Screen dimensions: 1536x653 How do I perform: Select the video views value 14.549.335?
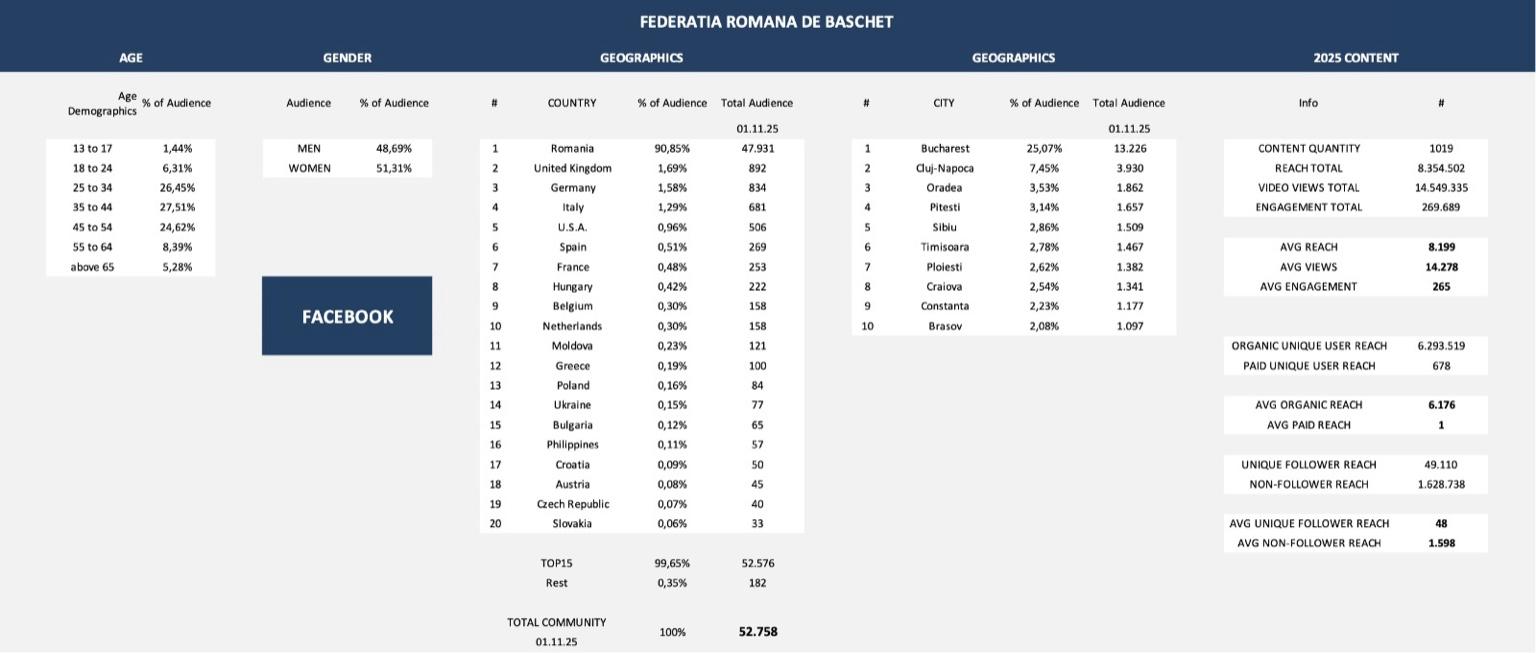[1441, 188]
